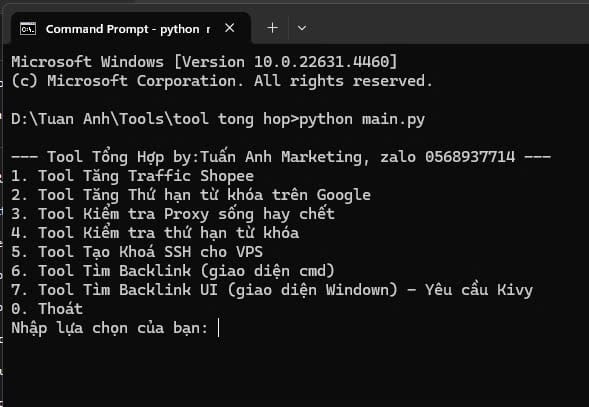The width and height of the screenshot is (589, 407).
Task: Click the 'Tool Tăng Traffic Shopee' line
Action: pyautogui.click(x=133, y=176)
